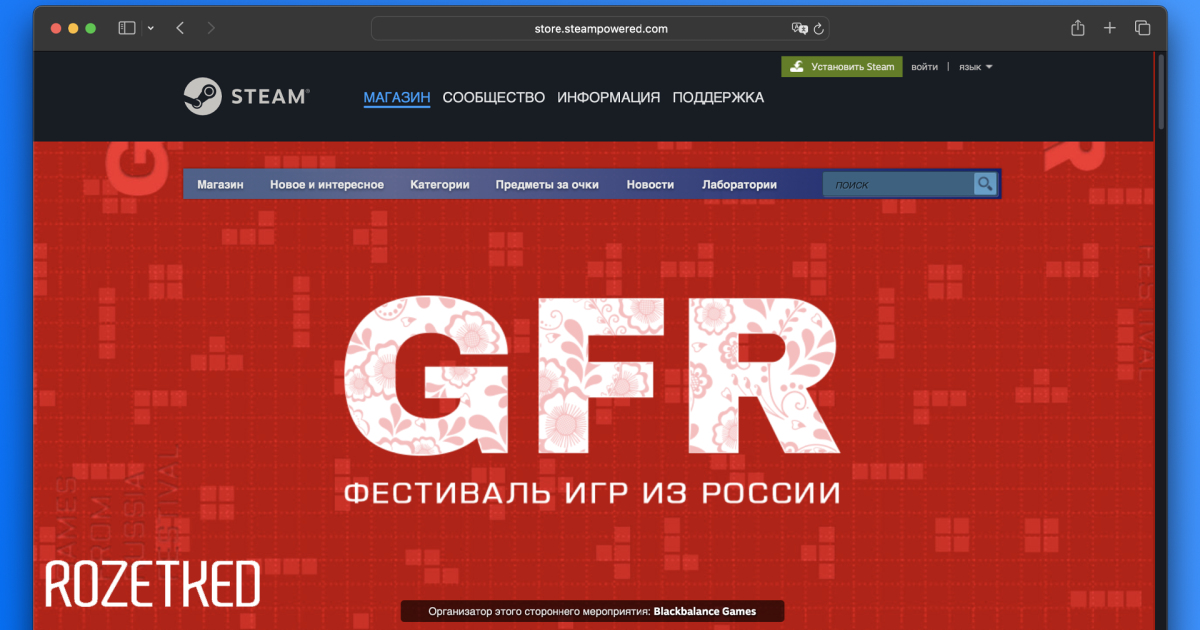The height and width of the screenshot is (630, 1200).
Task: Open the СООБЩЕСТВО top menu item
Action: [494, 97]
